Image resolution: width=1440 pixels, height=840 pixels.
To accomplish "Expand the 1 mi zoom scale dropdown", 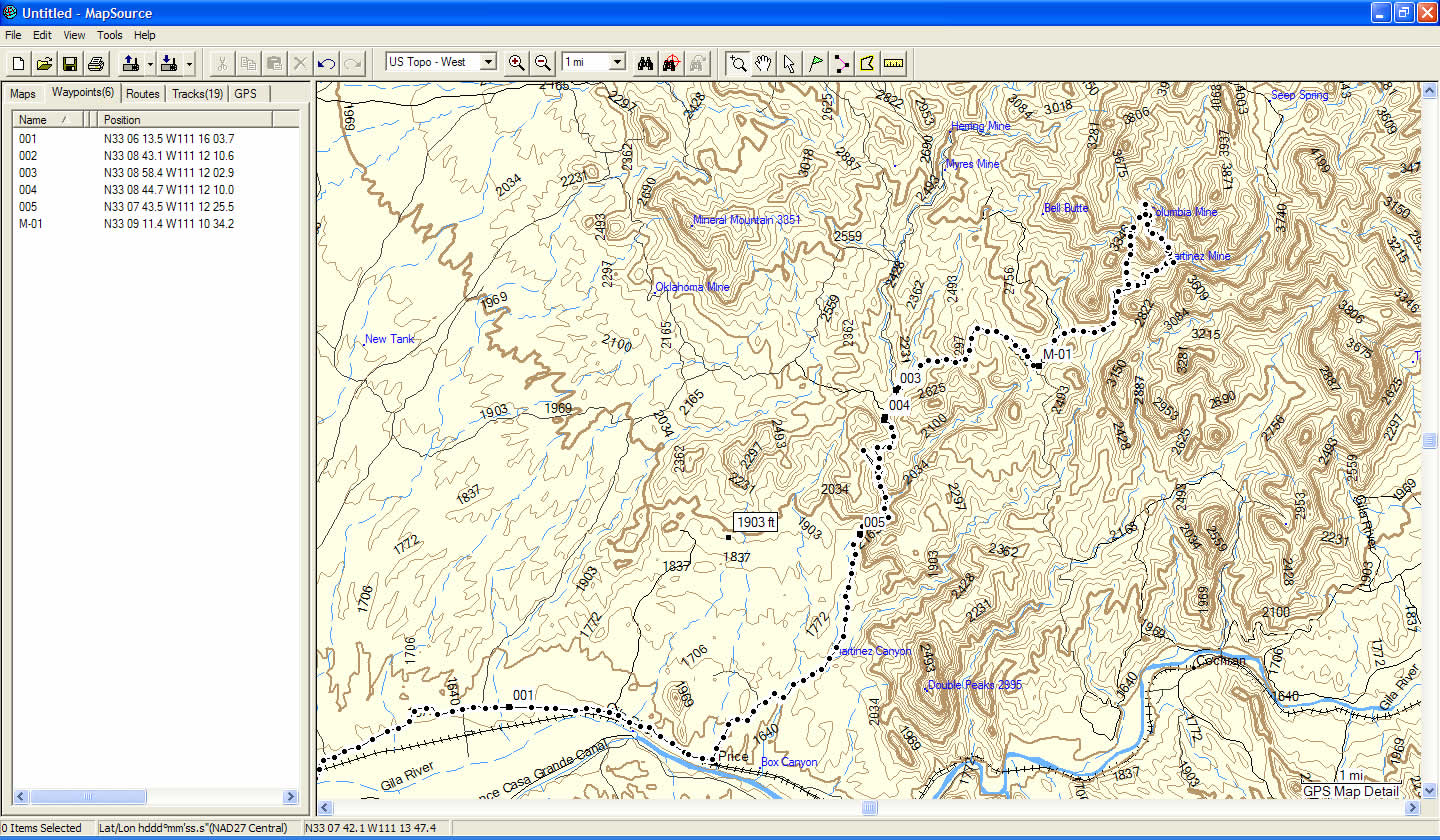I will point(617,62).
